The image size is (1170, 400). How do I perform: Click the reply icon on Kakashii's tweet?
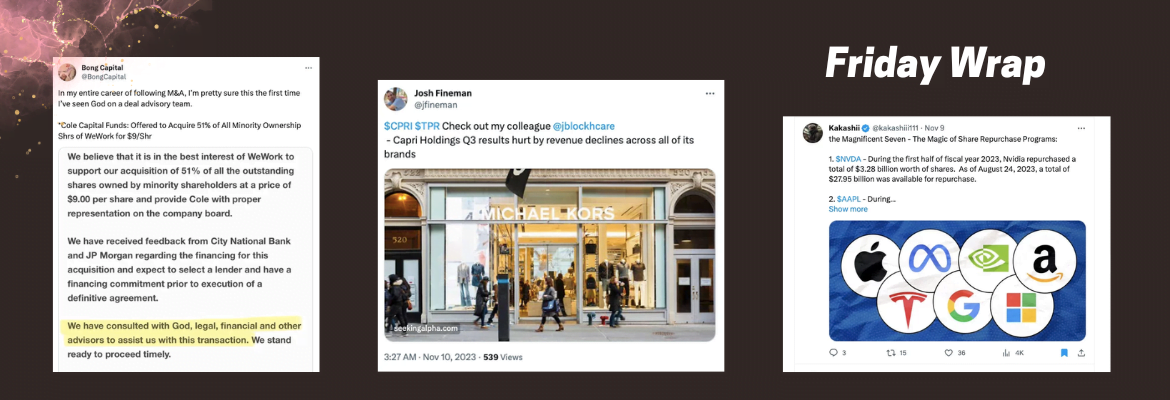point(833,352)
